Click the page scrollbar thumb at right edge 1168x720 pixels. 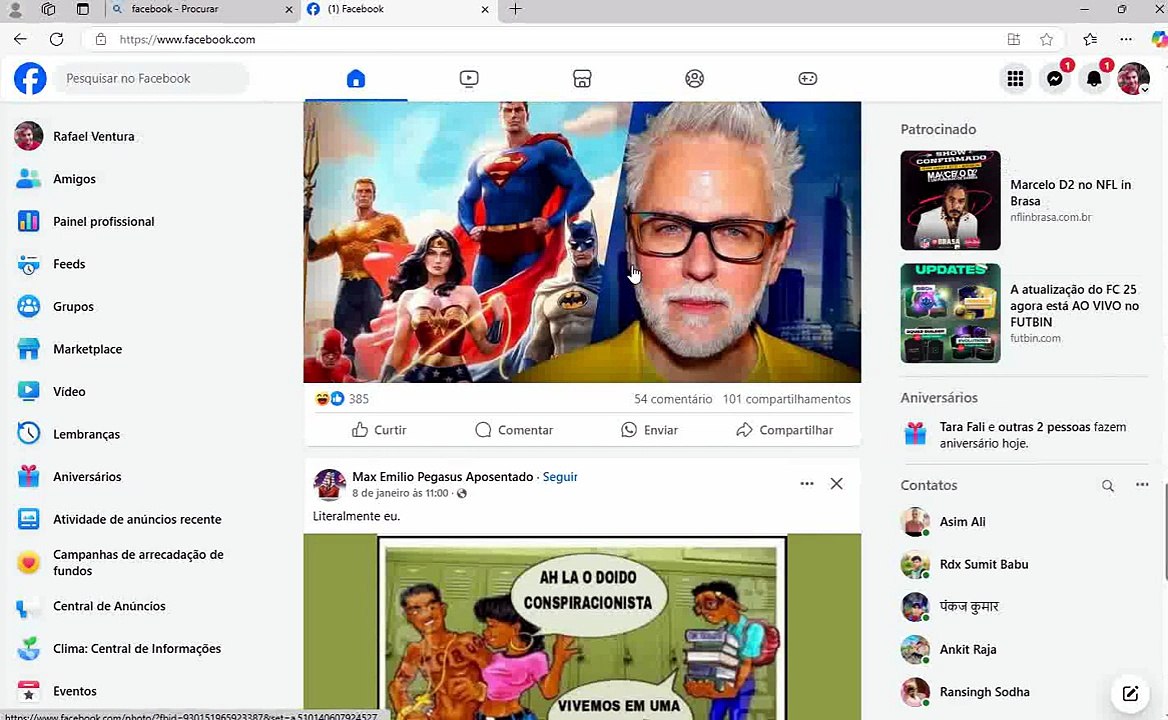(1165, 531)
